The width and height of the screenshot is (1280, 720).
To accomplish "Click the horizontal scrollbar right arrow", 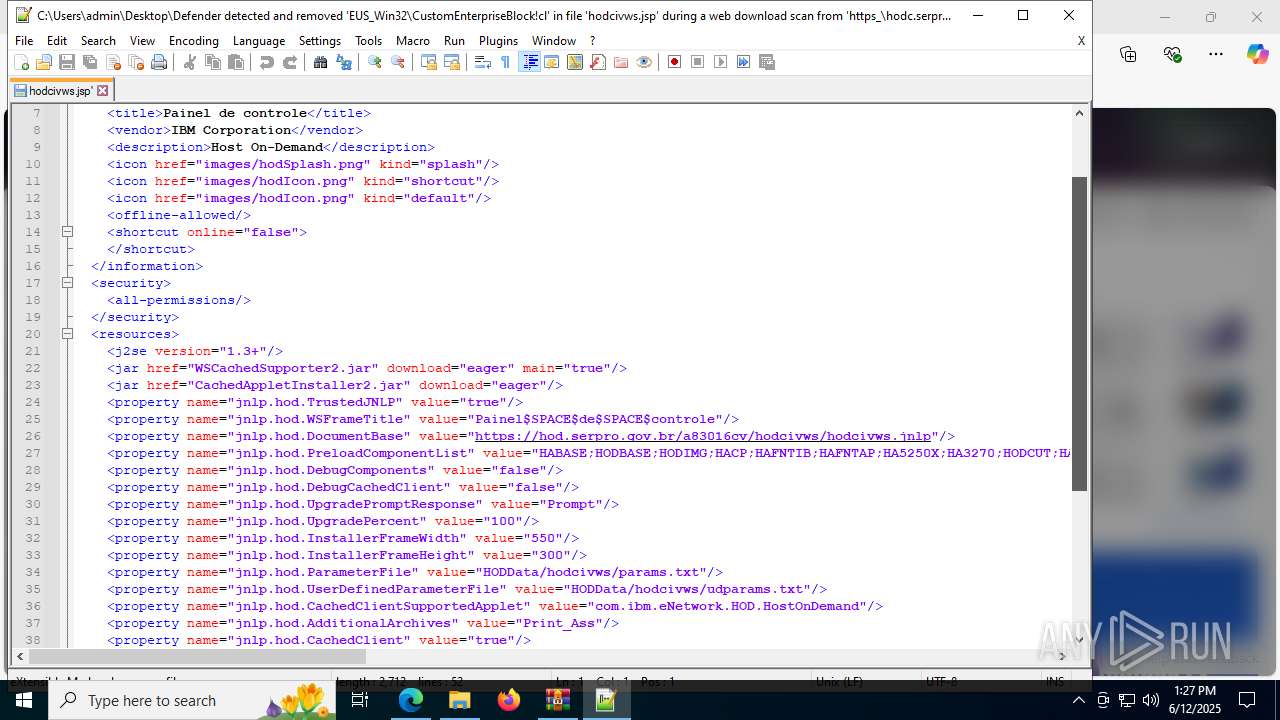I will point(1063,657).
